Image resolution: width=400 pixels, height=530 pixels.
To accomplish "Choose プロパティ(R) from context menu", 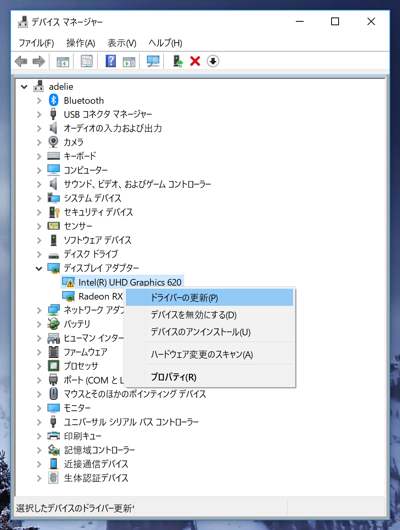I will (x=209, y=377).
